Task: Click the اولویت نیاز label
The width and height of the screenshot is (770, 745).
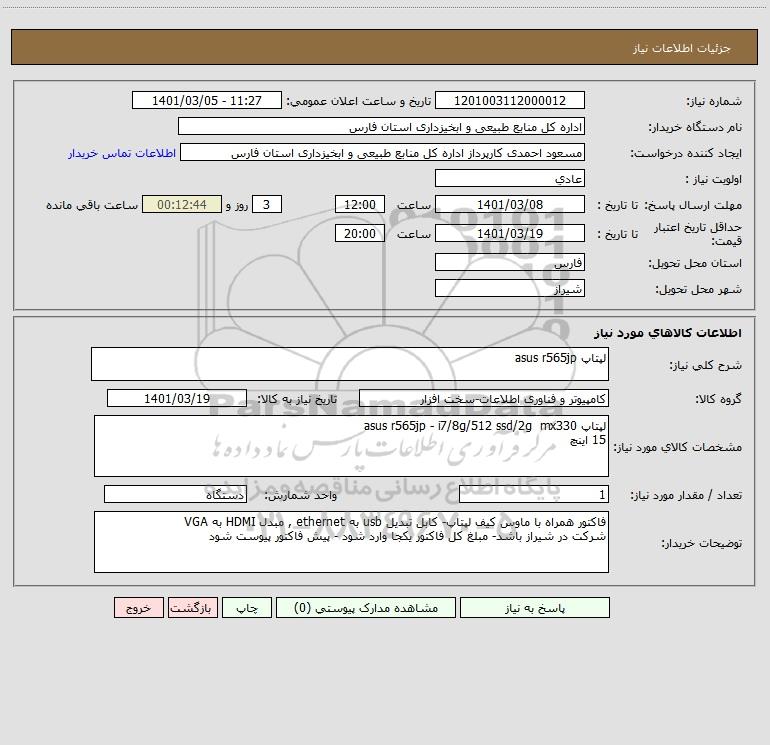Action: pos(714,179)
